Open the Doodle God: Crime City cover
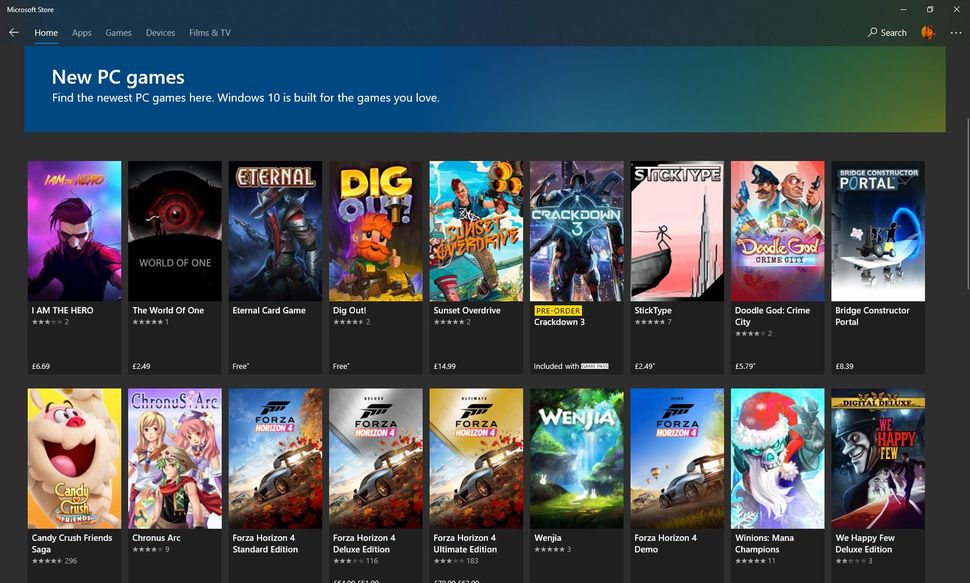The height and width of the screenshot is (583, 970). click(x=778, y=231)
